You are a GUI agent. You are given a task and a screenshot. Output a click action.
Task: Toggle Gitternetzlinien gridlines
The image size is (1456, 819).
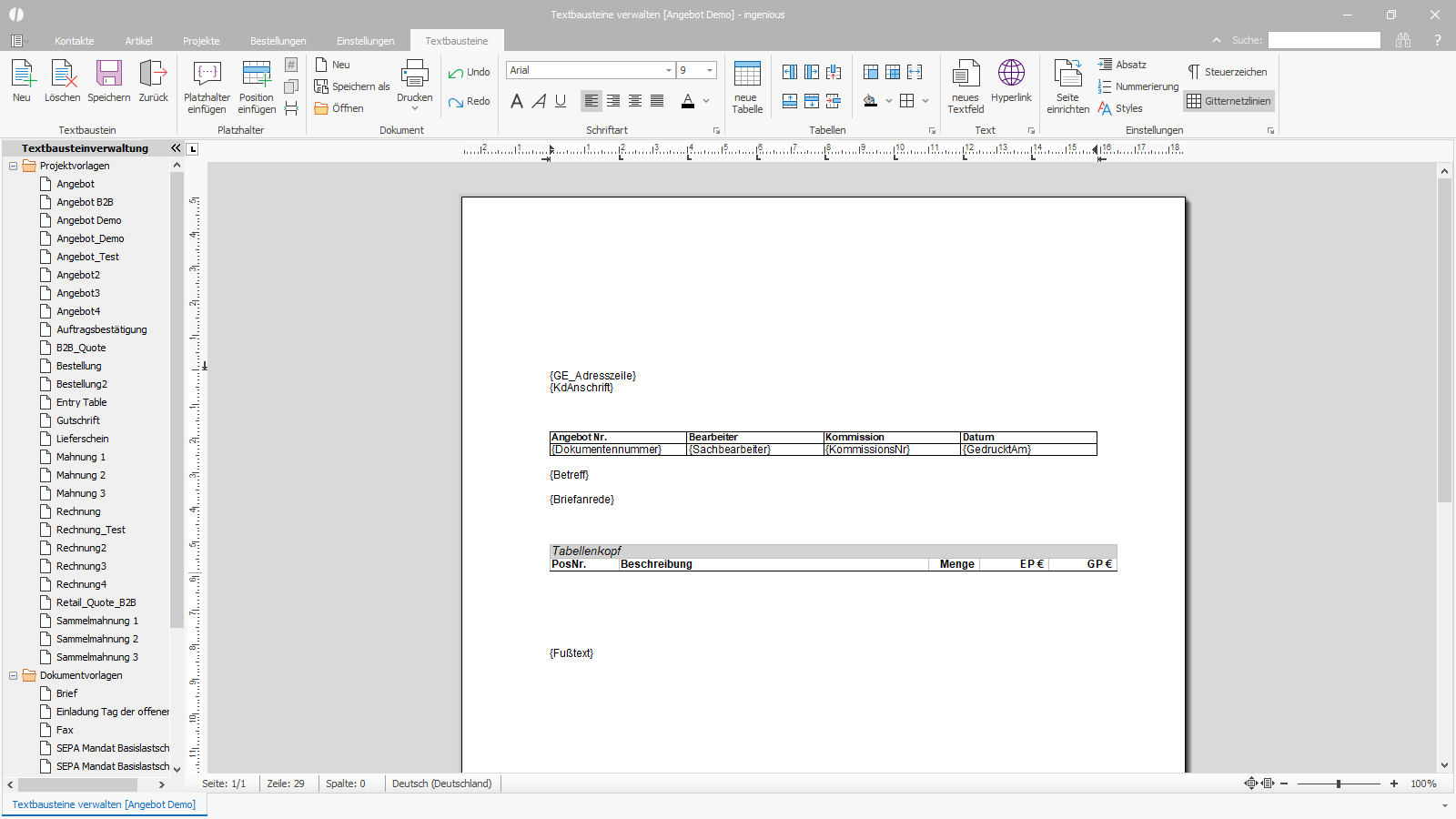tap(1228, 101)
